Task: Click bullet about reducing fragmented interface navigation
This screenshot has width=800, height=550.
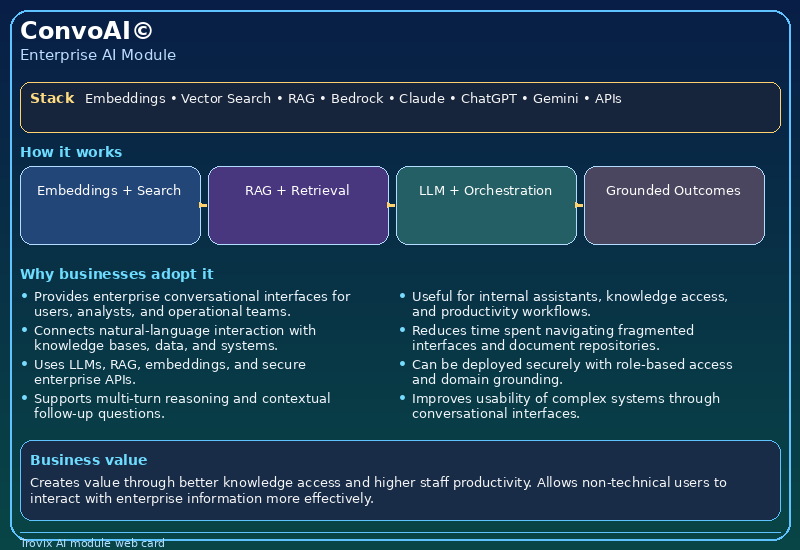Action: click(552, 338)
